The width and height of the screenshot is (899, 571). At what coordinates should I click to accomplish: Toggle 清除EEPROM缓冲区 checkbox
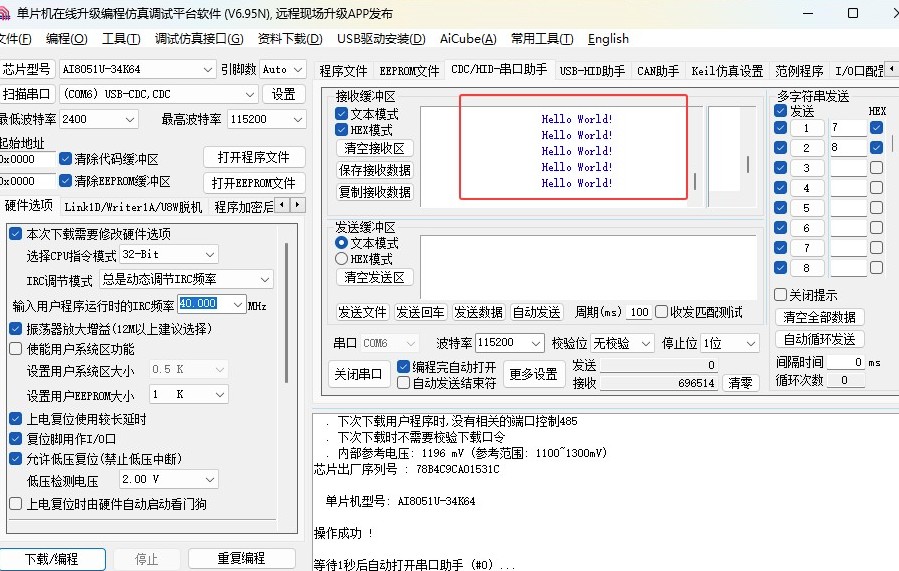point(65,181)
